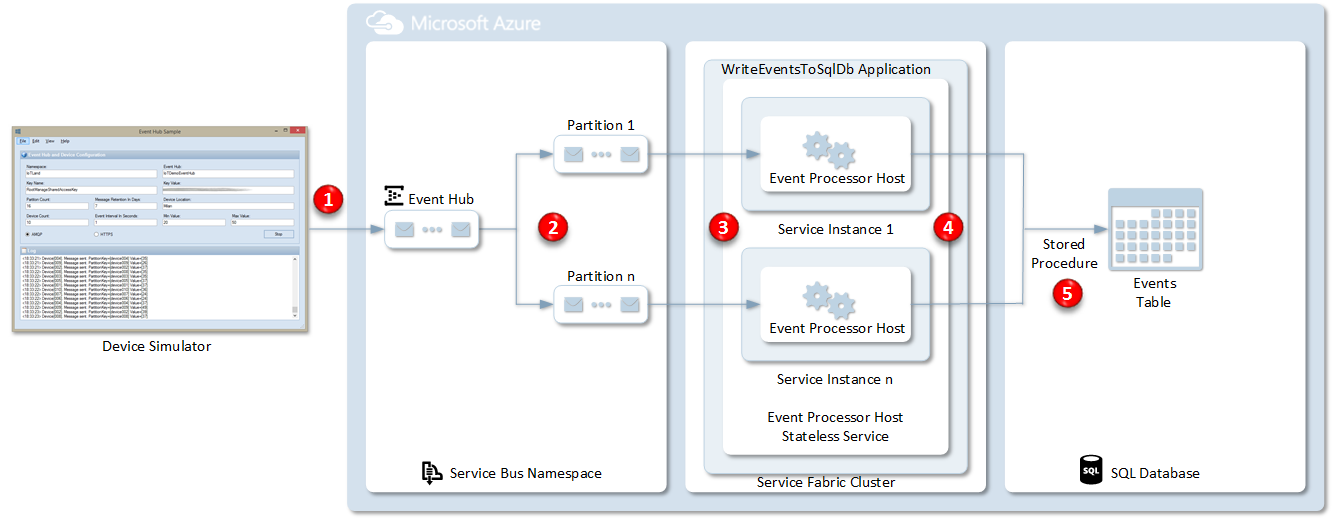Image resolution: width=1336 pixels, height=520 pixels.
Task: Click the Event Hub message queue box
Action: pos(433,229)
